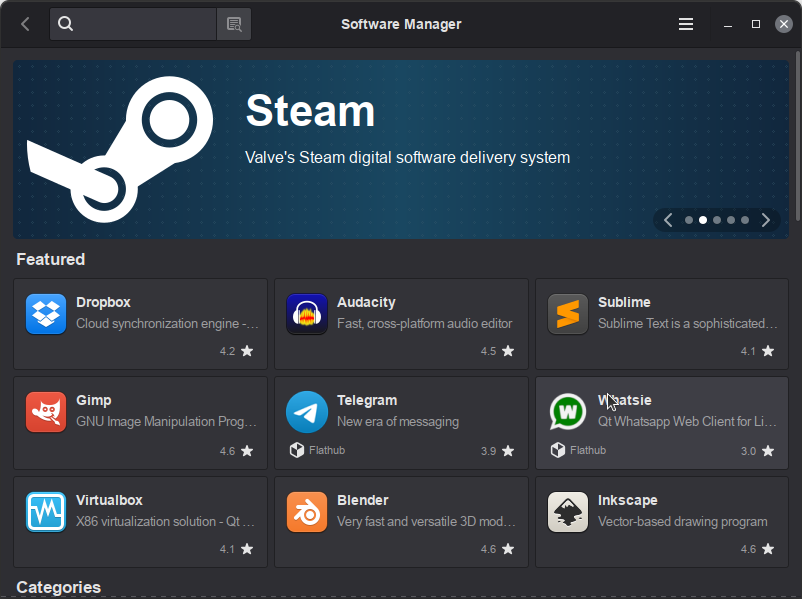Open the Sublime title text
The width and height of the screenshot is (802, 599).
[x=624, y=302]
